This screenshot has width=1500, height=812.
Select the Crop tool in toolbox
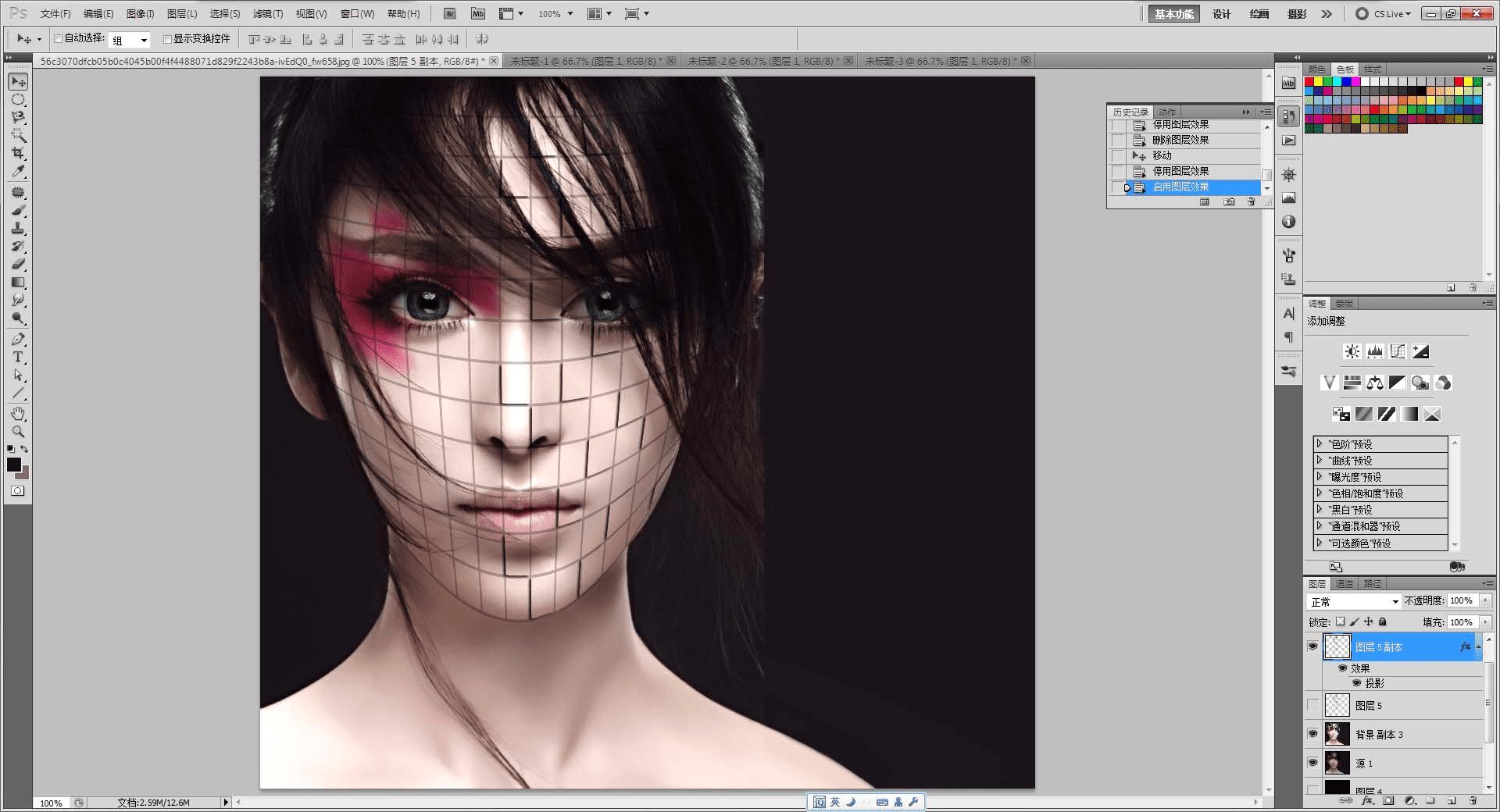coord(18,153)
